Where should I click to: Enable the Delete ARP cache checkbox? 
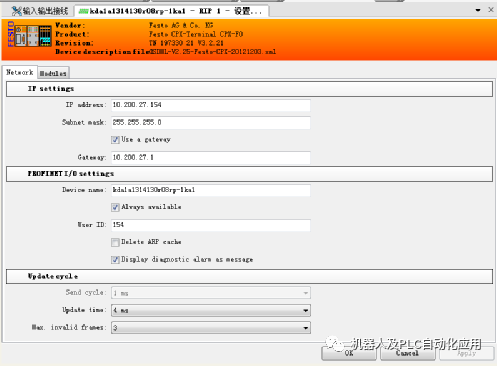(115, 242)
